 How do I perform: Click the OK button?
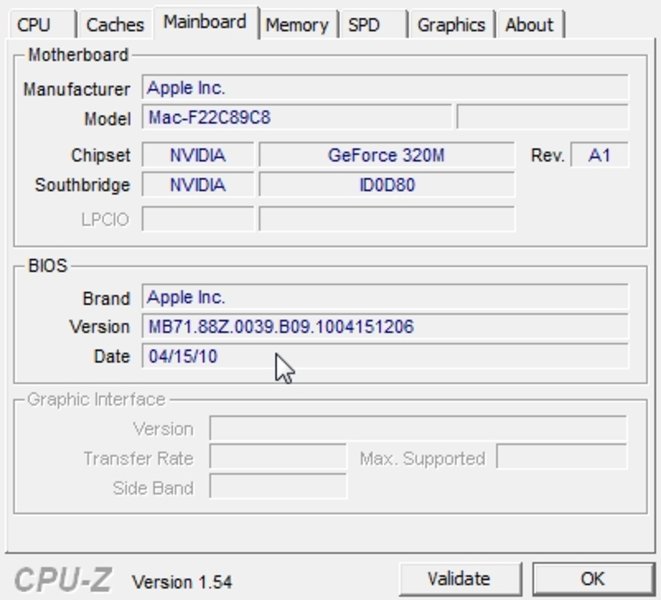[x=592, y=578]
